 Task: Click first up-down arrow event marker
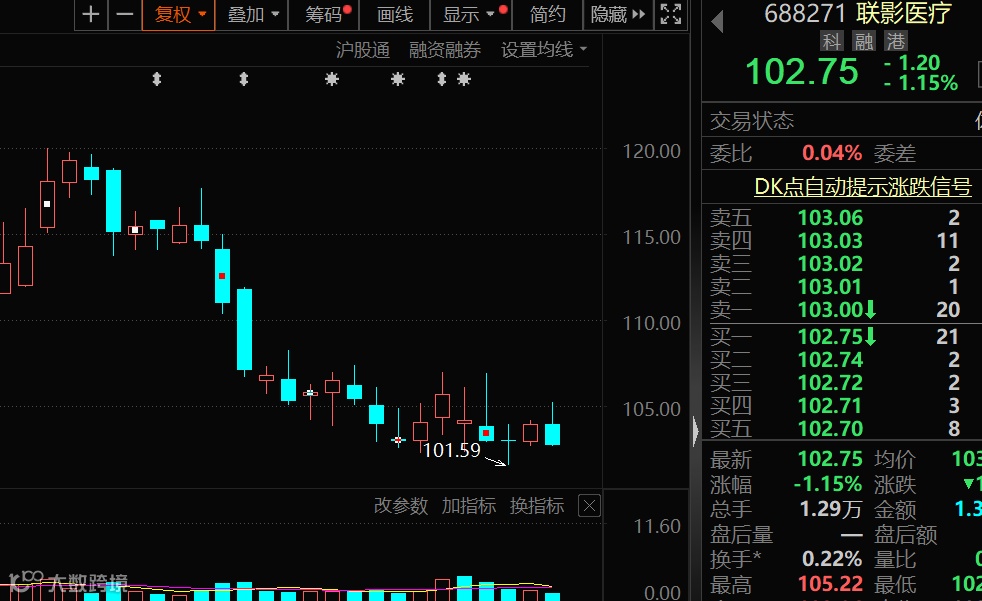click(157, 79)
